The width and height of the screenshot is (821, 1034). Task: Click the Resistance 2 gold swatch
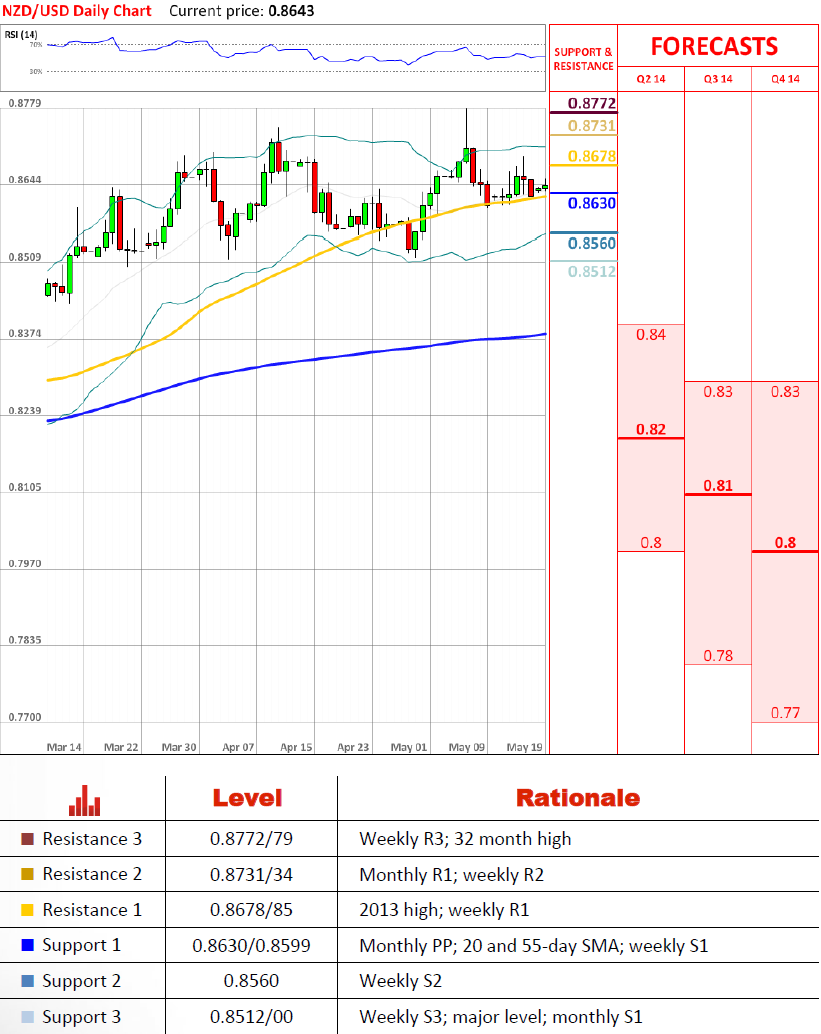tap(27, 874)
